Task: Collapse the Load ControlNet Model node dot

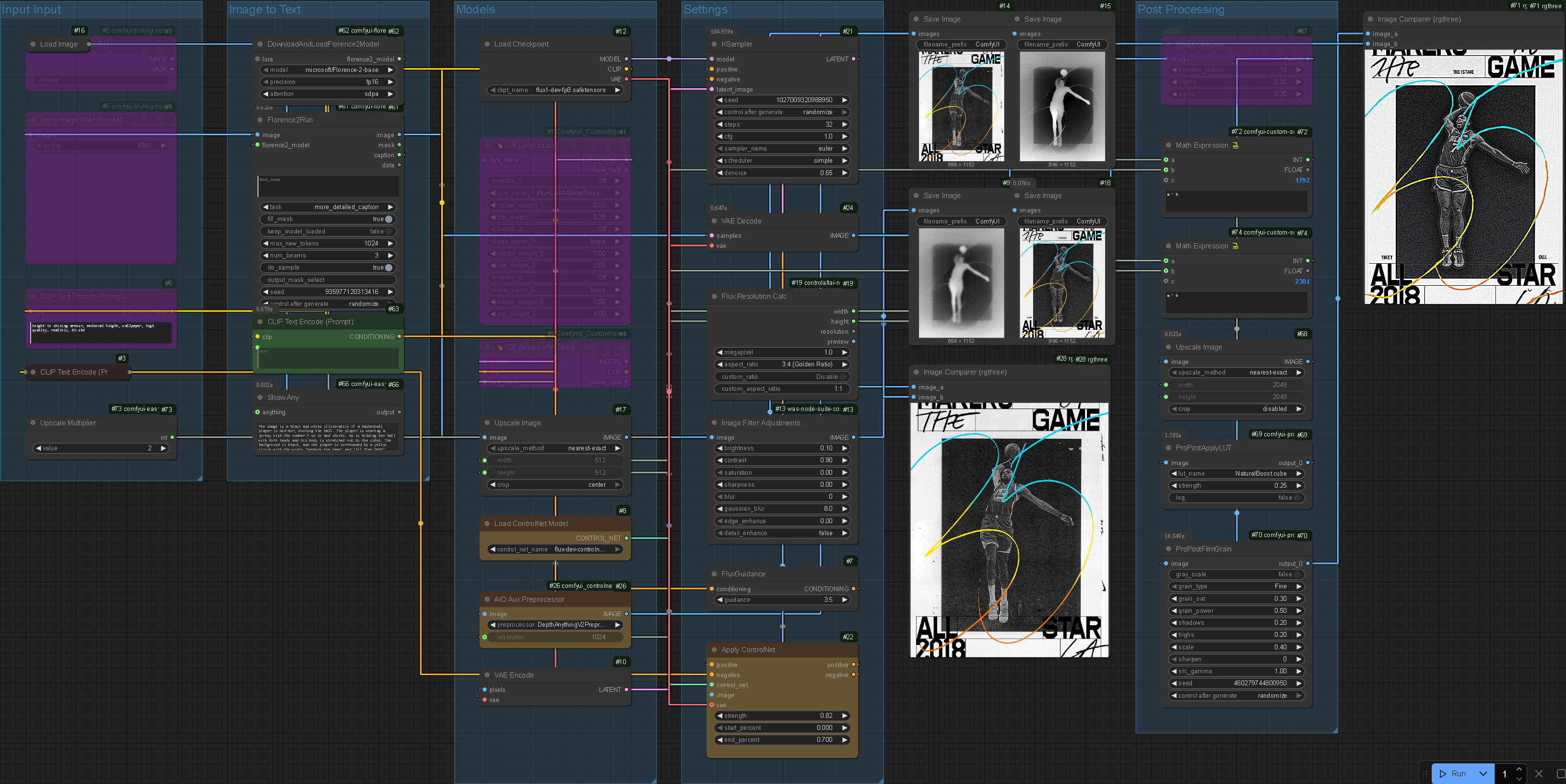Action: click(487, 523)
